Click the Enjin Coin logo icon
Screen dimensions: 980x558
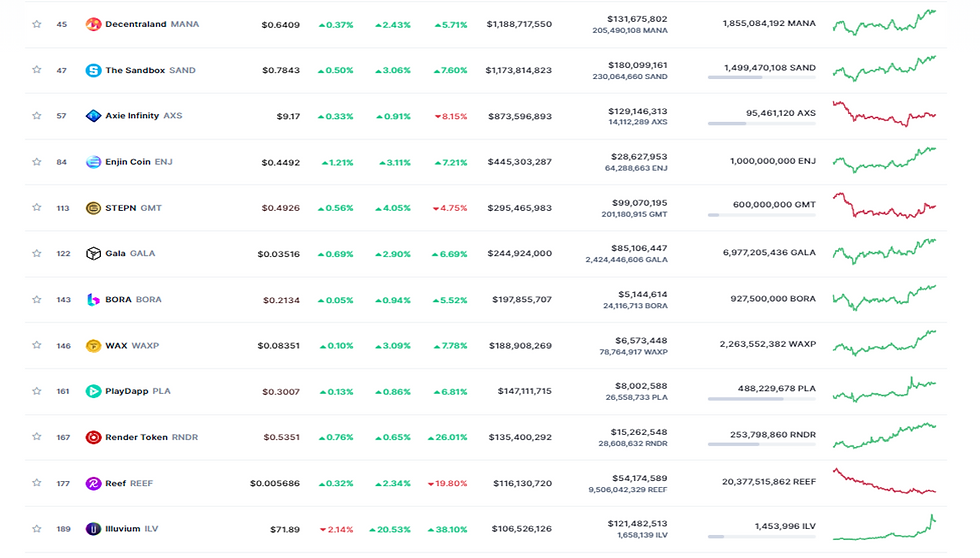pyautogui.click(x=94, y=162)
